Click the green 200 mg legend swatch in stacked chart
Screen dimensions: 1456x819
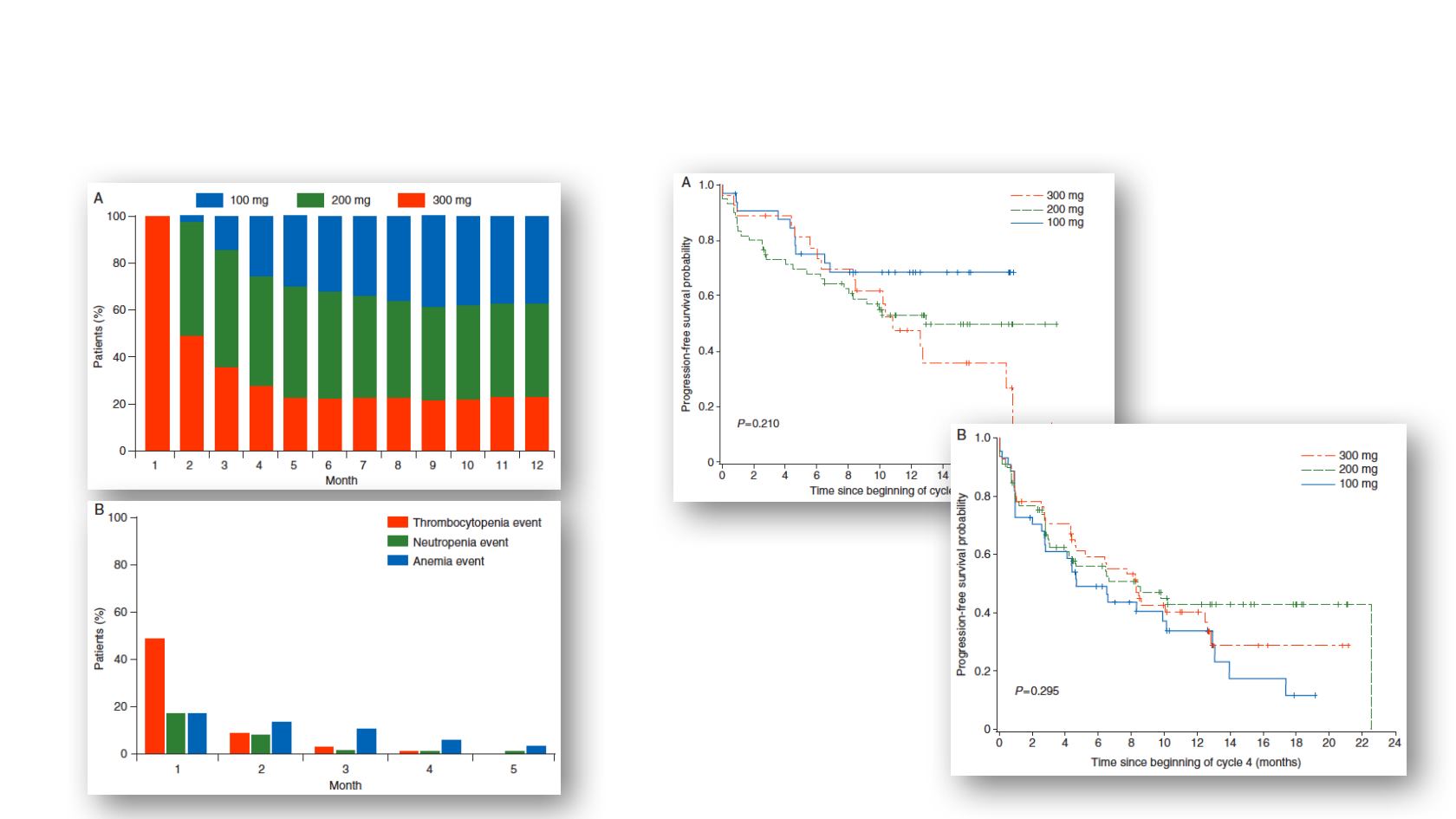click(310, 200)
